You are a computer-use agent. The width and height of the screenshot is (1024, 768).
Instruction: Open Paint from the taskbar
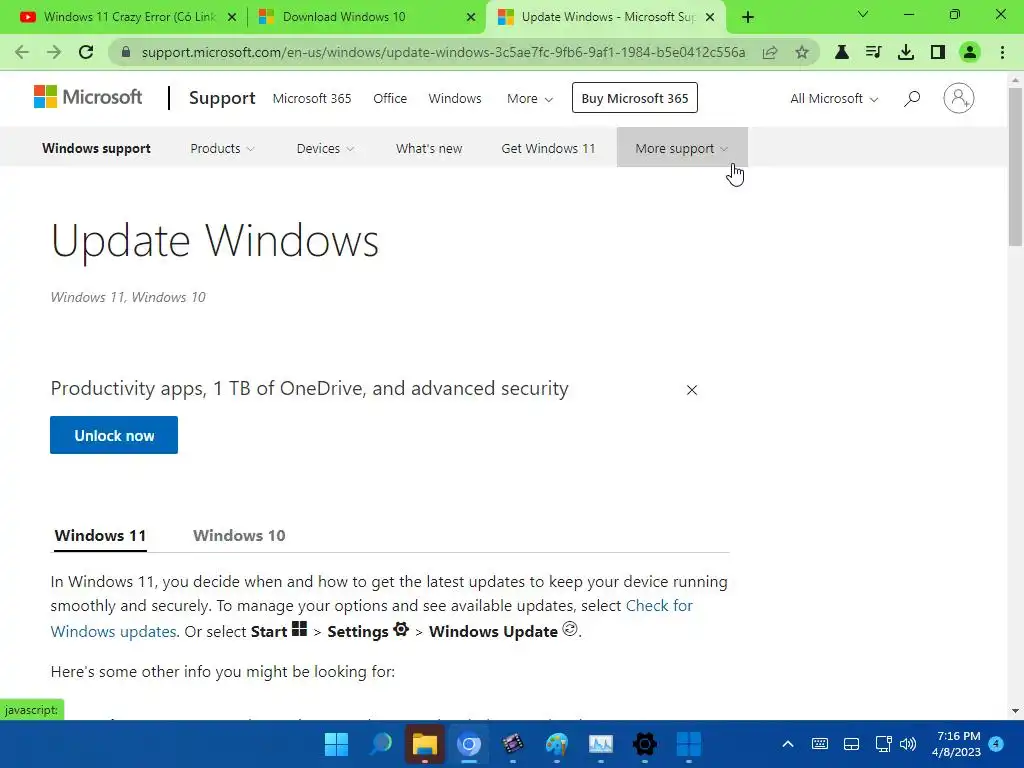click(556, 744)
